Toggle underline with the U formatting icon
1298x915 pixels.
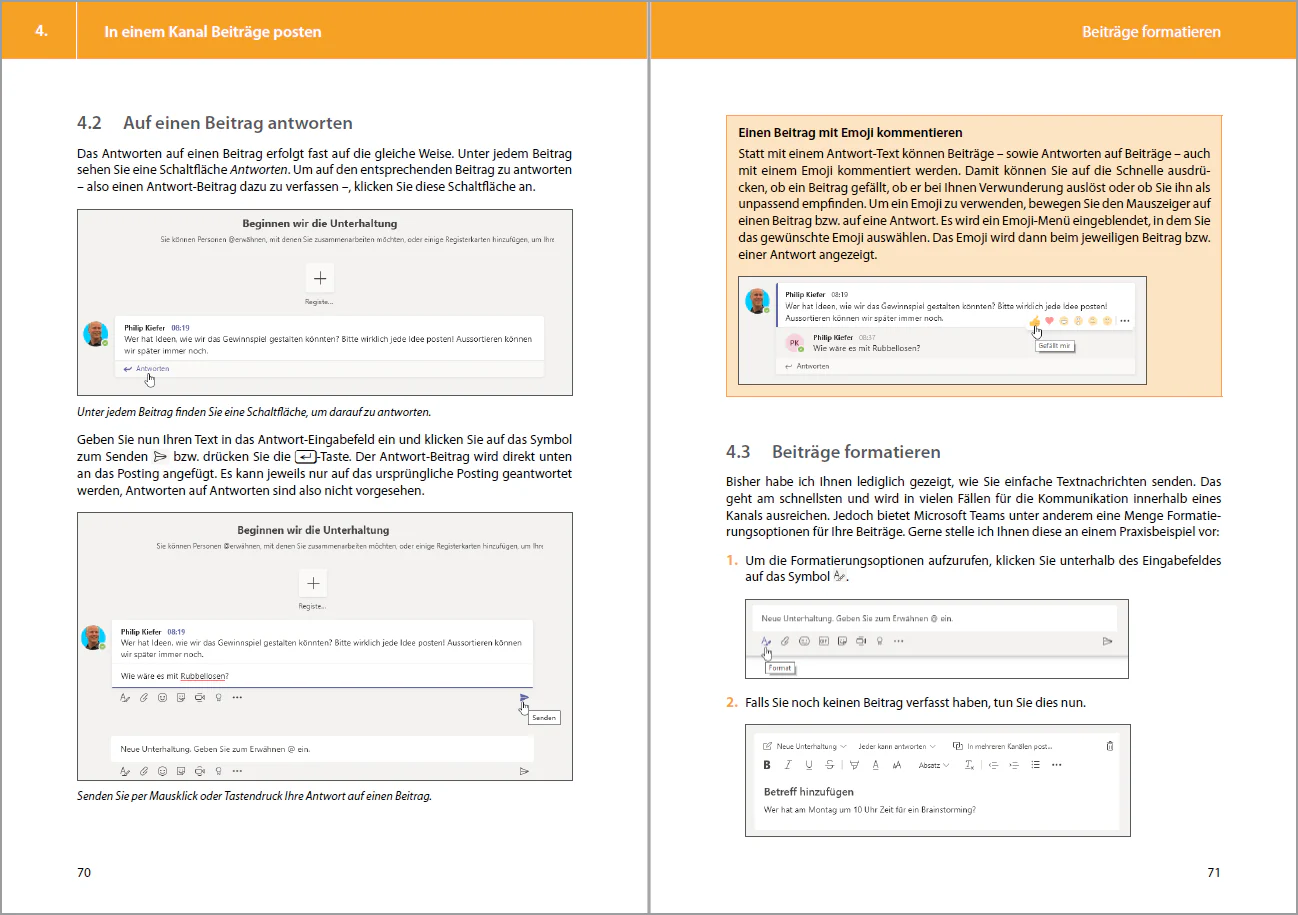pyautogui.click(x=809, y=765)
